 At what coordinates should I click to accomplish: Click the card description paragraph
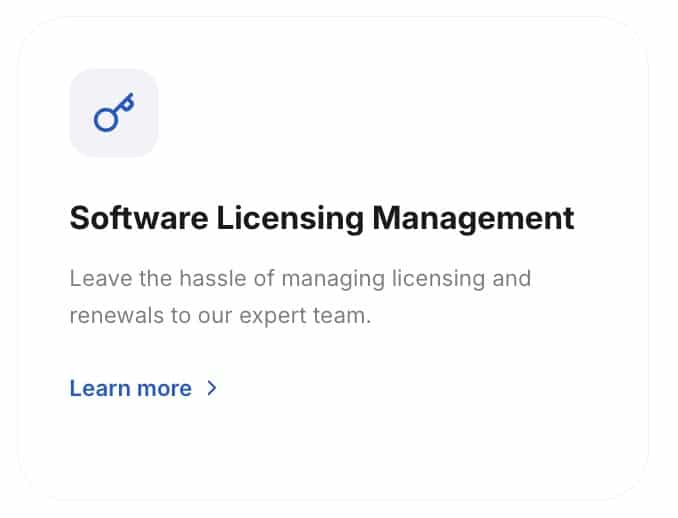click(x=299, y=297)
